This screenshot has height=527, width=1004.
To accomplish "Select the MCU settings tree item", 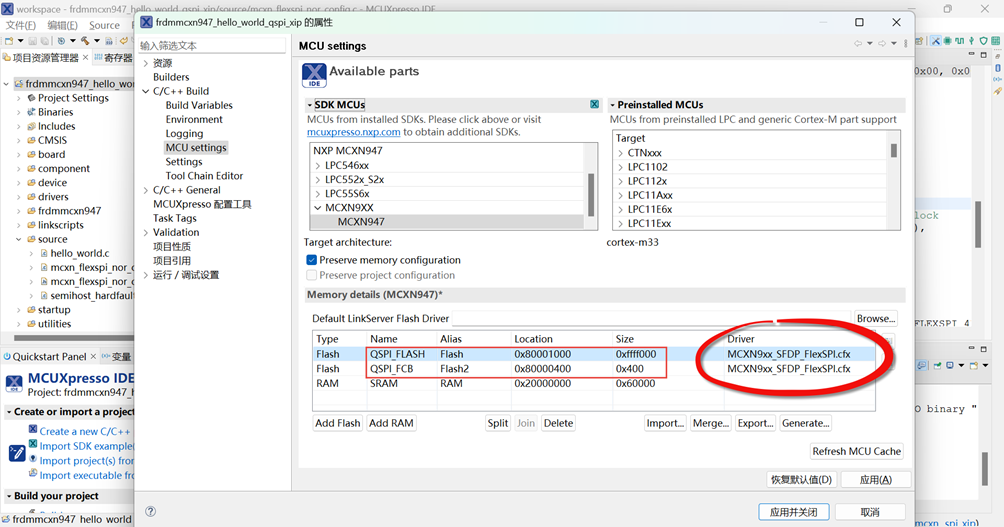I will [196, 147].
